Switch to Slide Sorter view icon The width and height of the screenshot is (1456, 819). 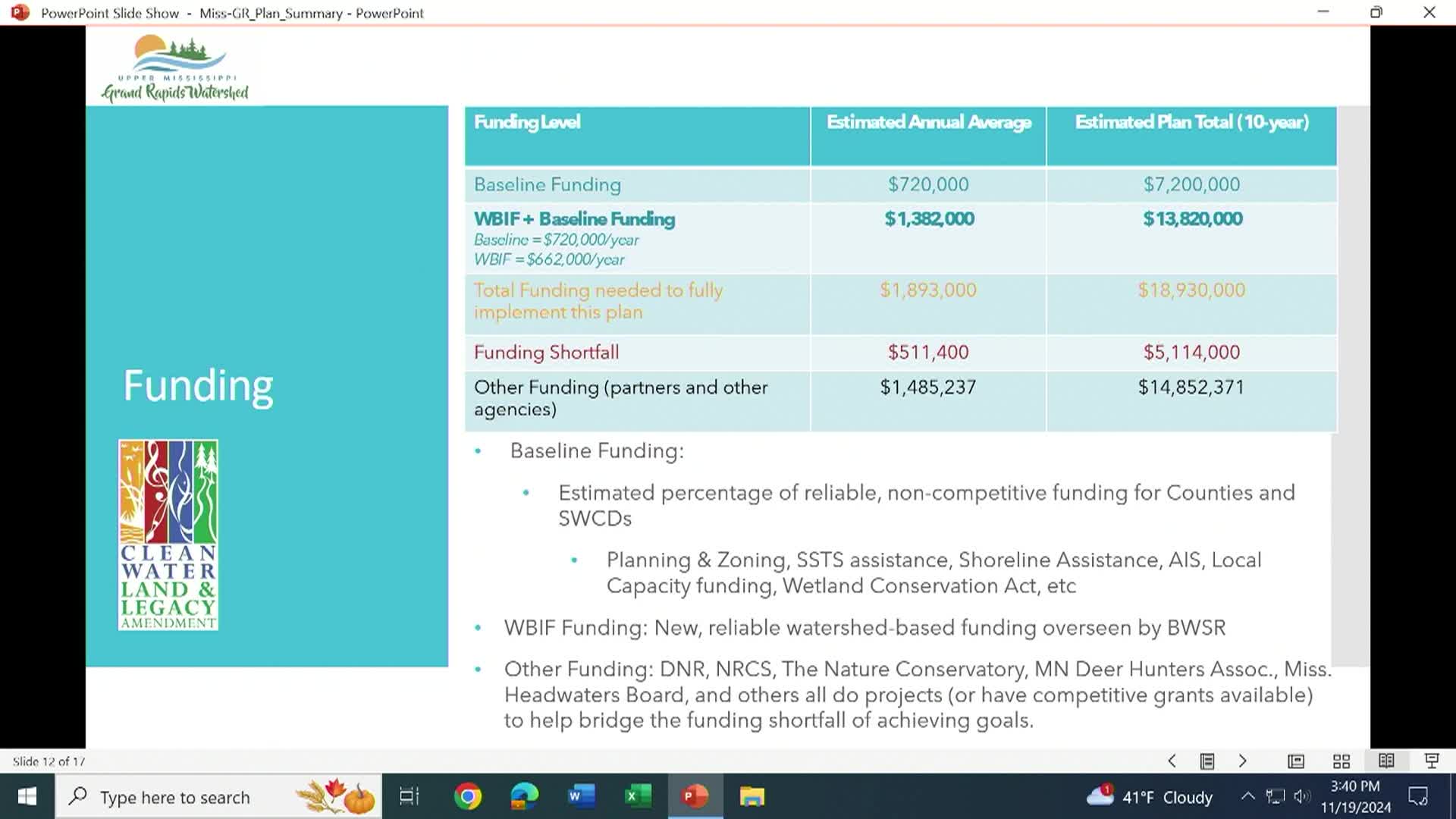coord(1341,761)
